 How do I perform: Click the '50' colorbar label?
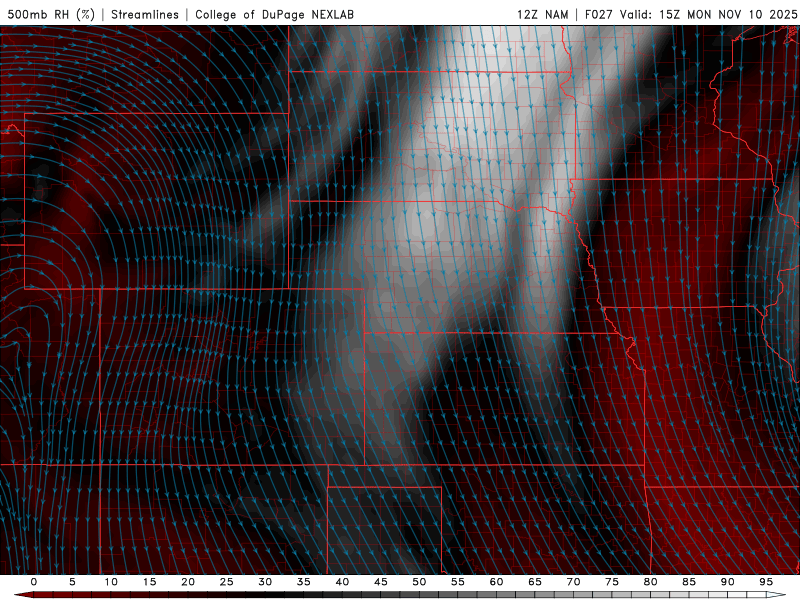[419, 582]
